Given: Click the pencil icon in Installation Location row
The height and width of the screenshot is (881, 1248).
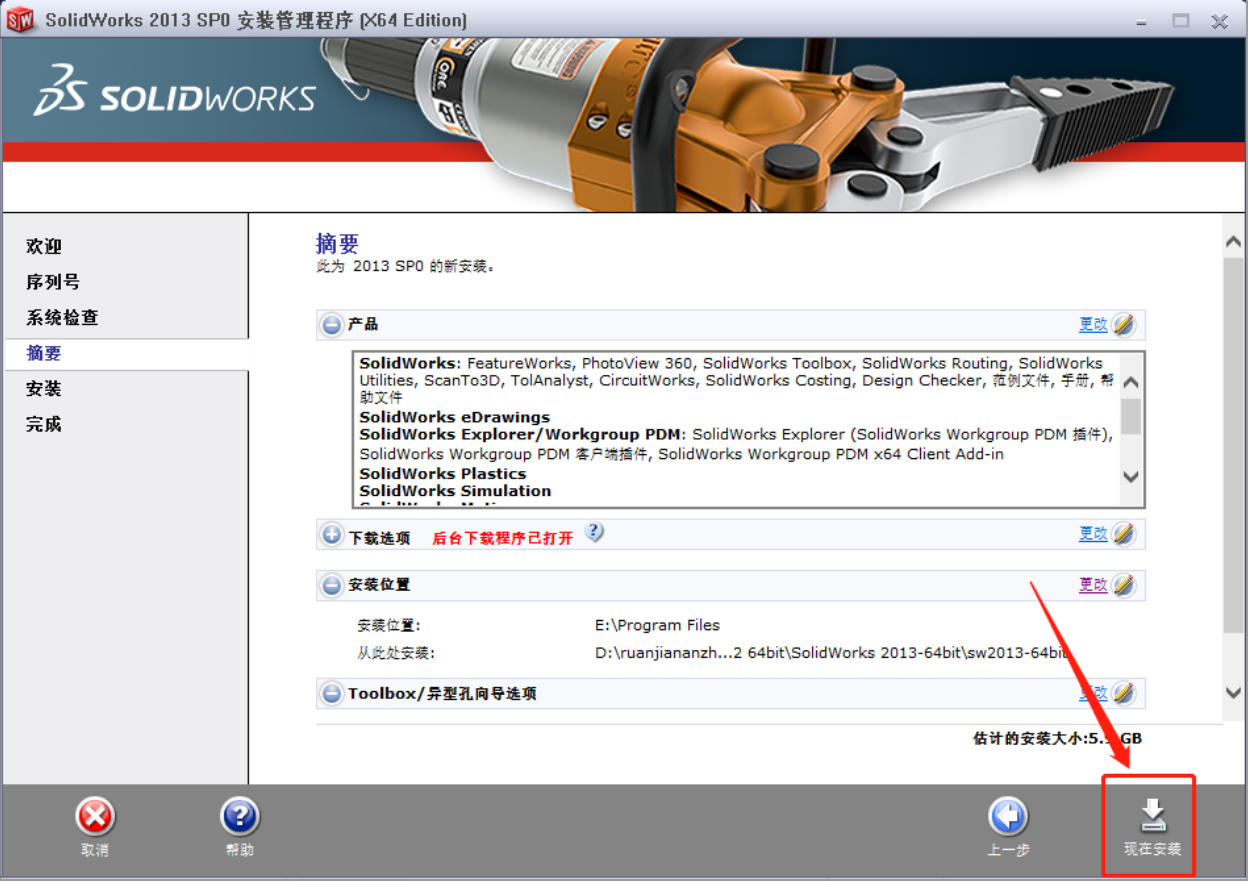Looking at the screenshot, I should [1124, 585].
